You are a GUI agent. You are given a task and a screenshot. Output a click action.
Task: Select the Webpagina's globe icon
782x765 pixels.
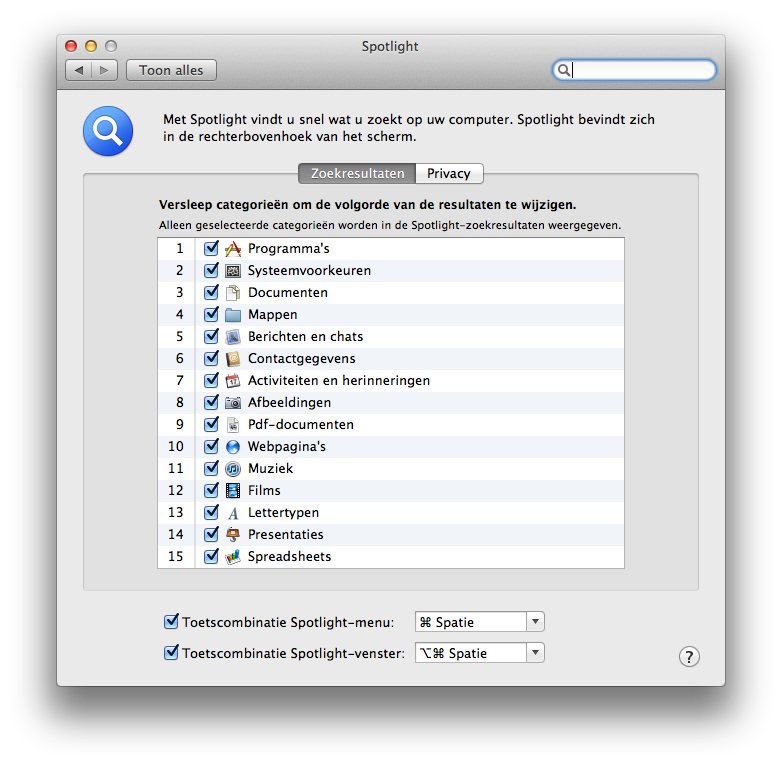point(233,447)
